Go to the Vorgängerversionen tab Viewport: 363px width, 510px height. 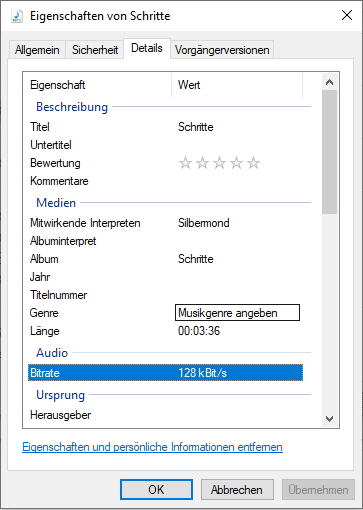pos(222,50)
